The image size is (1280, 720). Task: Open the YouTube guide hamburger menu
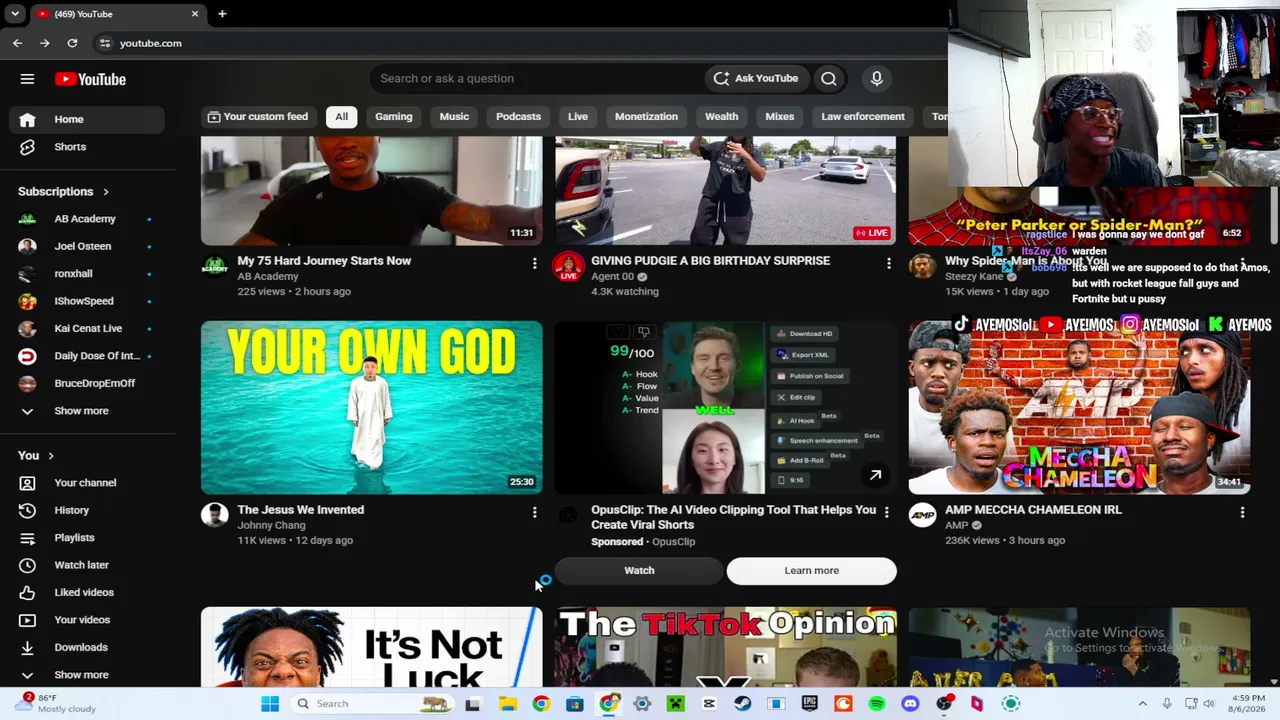27,79
